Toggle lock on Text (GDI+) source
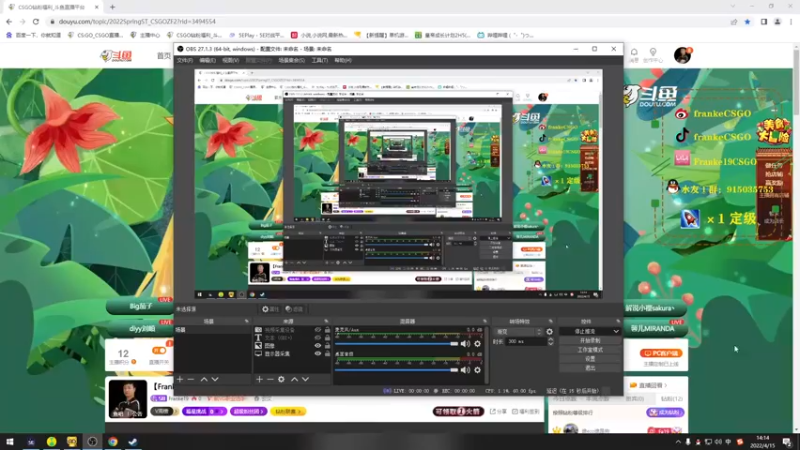Viewport: 800px width, 450px height. 328,338
